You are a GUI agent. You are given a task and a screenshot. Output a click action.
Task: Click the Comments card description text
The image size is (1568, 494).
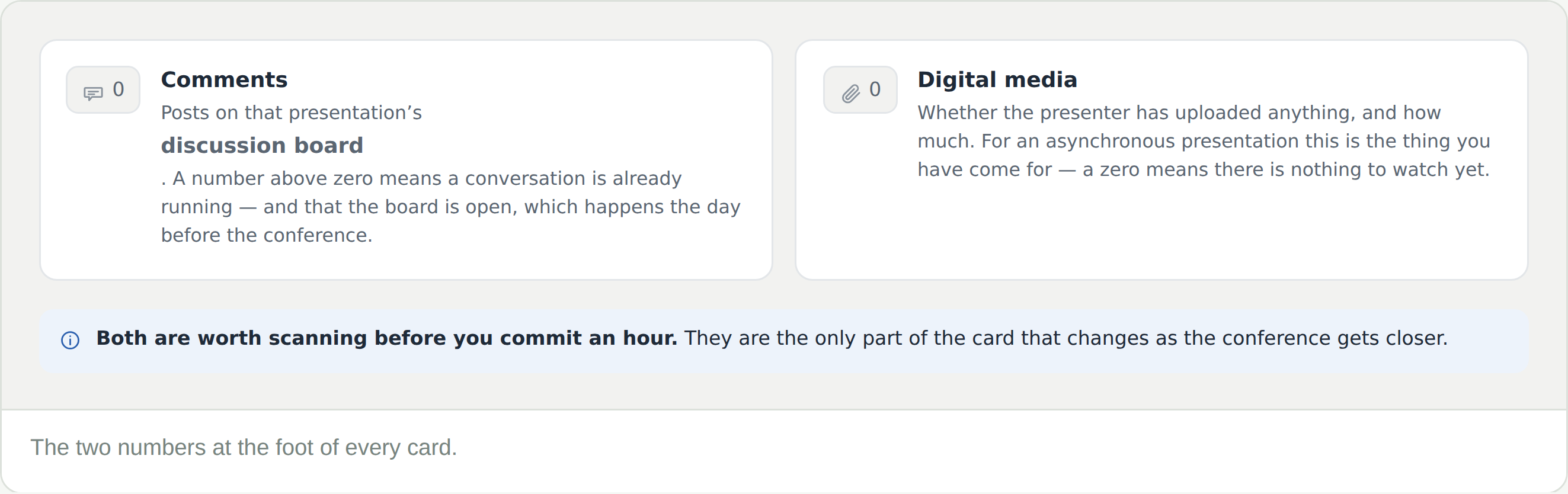click(450, 174)
